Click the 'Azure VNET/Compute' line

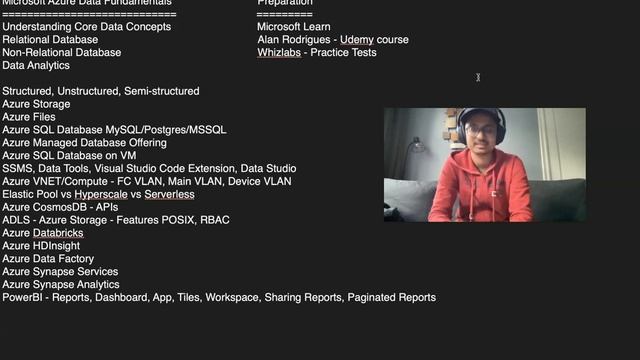tap(147, 181)
